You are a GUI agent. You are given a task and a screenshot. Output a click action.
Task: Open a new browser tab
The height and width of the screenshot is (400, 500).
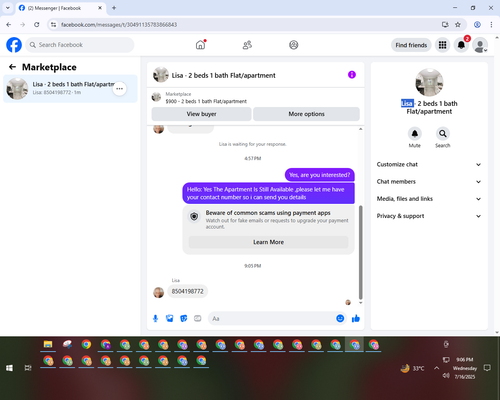114,8
